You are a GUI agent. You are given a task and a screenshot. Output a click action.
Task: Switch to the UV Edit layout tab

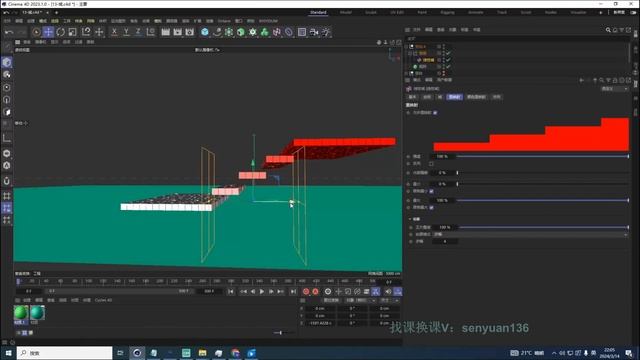coord(397,13)
